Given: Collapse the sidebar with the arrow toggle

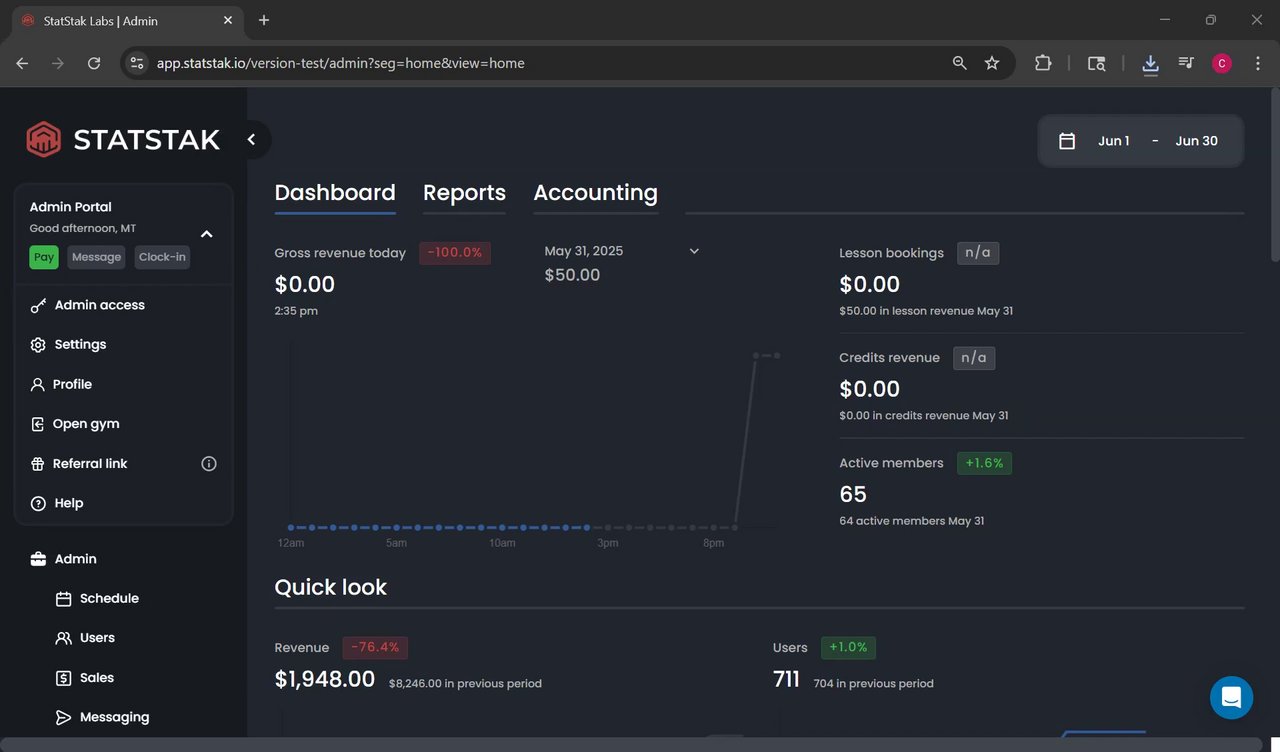Looking at the screenshot, I should [252, 140].
